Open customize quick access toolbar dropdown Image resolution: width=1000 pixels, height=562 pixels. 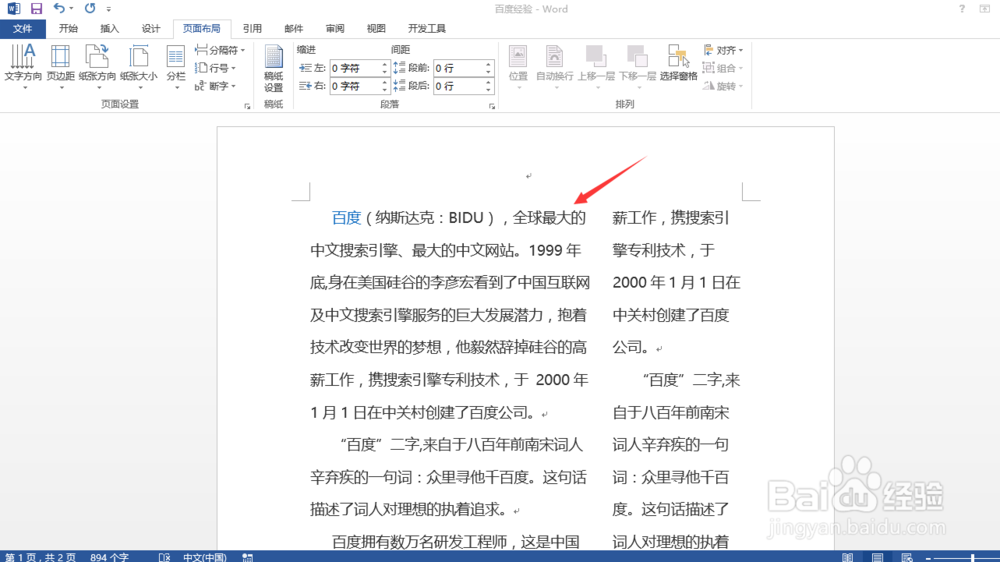pos(109,9)
